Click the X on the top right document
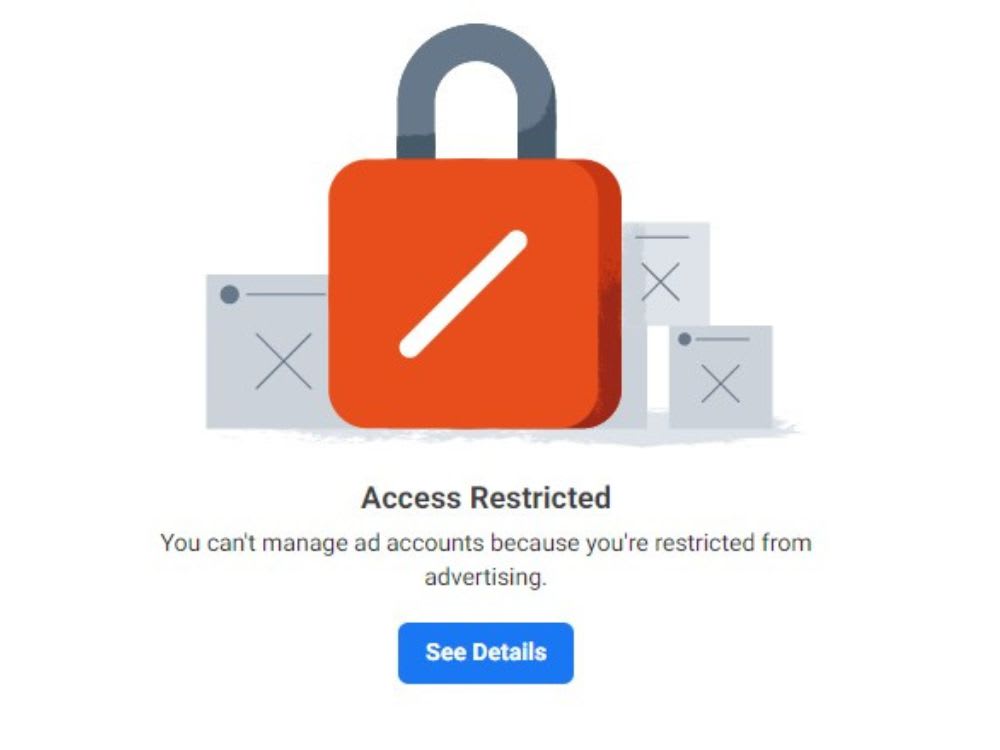This screenshot has height=750, width=1000. (662, 283)
